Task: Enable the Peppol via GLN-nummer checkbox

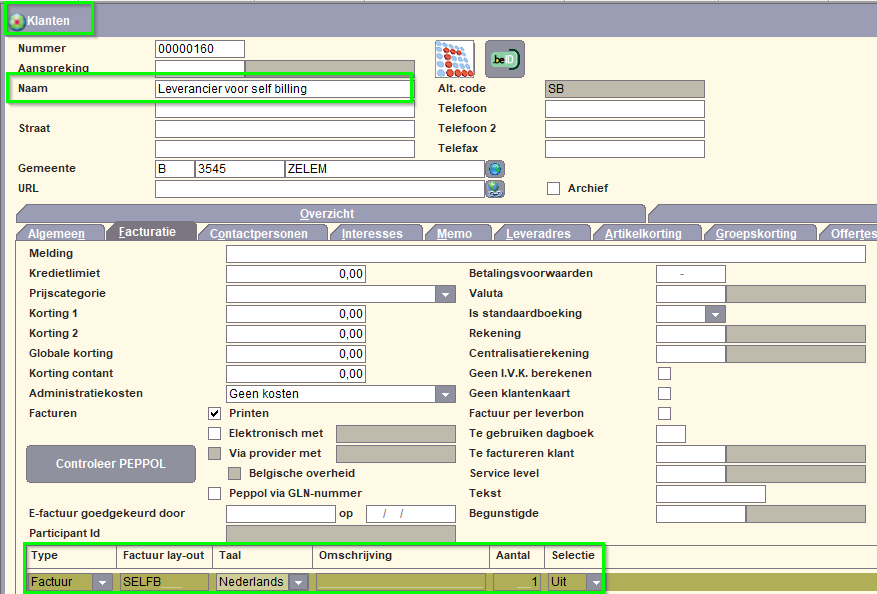Action: (x=214, y=493)
